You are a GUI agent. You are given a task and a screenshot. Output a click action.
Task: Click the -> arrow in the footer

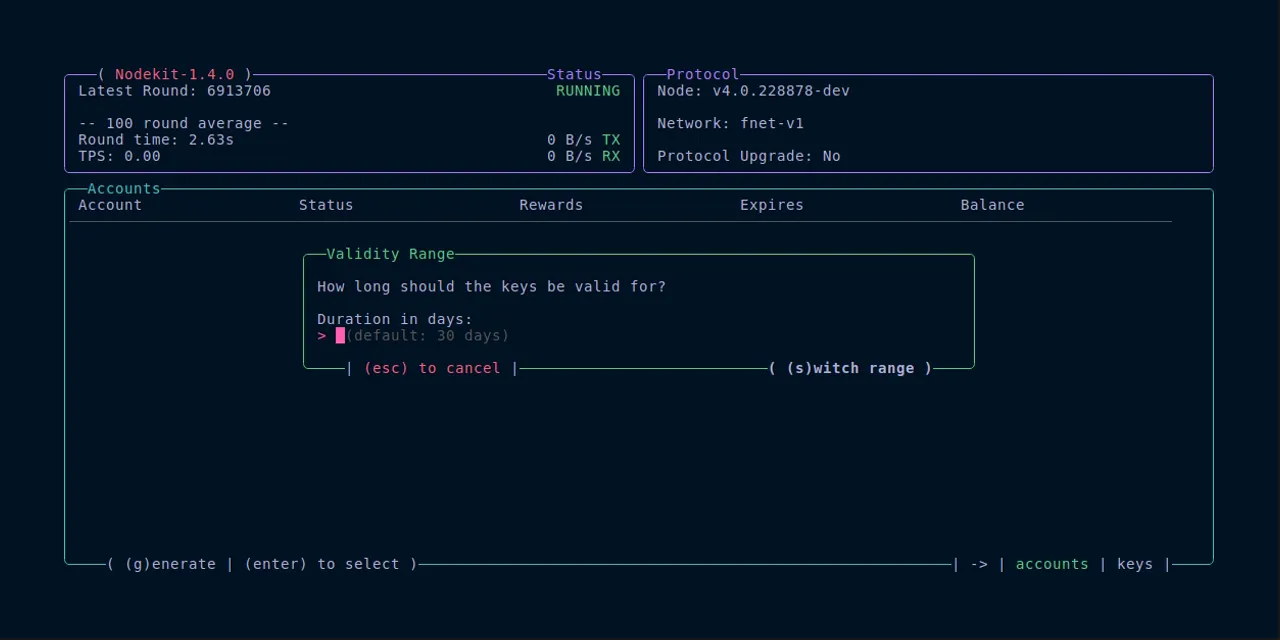979,565
